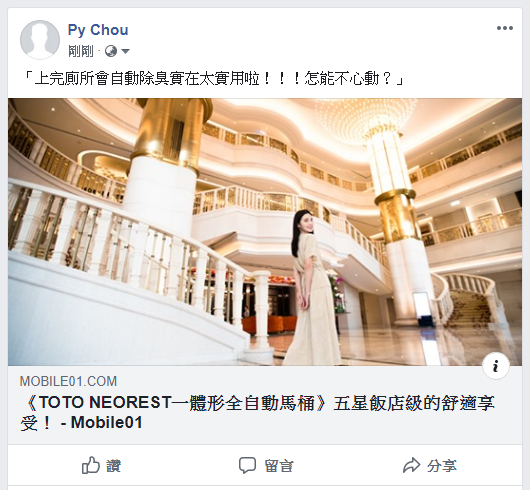
Task: Open the post timestamp 剛剛
Action: 80,51
